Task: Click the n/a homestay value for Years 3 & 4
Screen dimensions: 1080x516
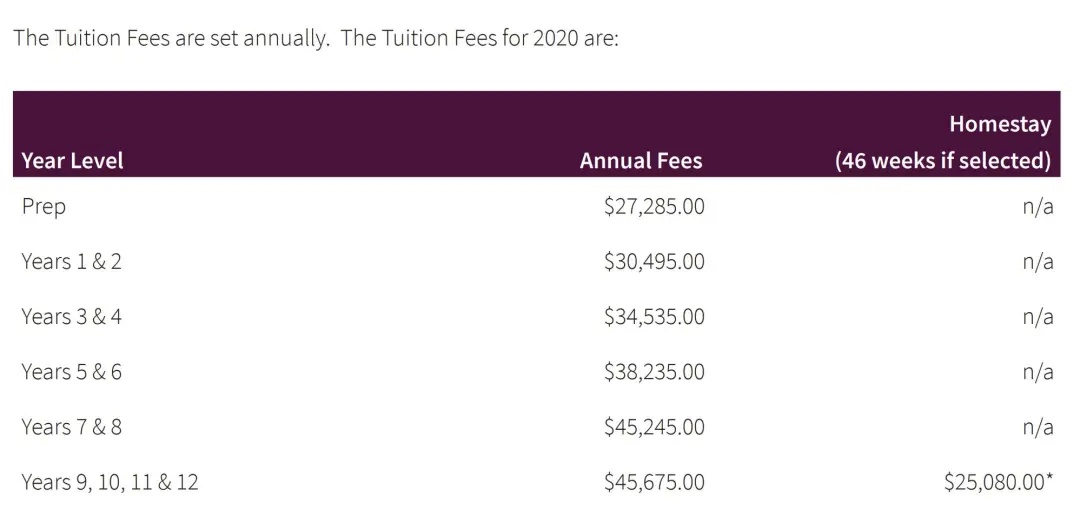Action: (1038, 317)
